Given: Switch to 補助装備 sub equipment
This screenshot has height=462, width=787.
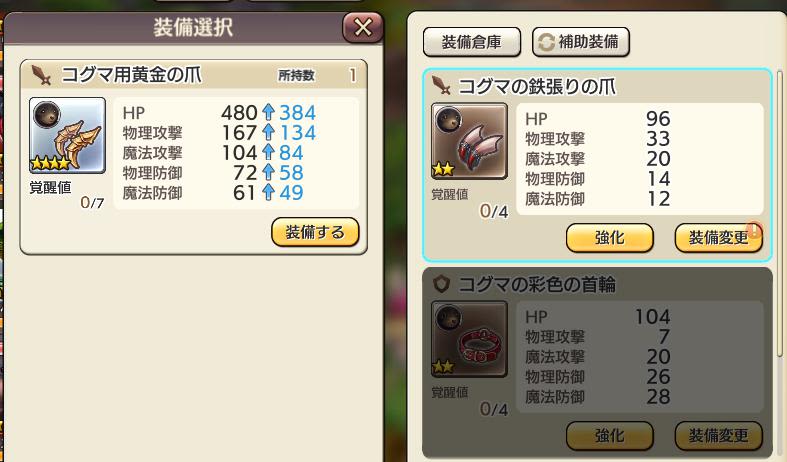Looking at the screenshot, I should point(581,42).
